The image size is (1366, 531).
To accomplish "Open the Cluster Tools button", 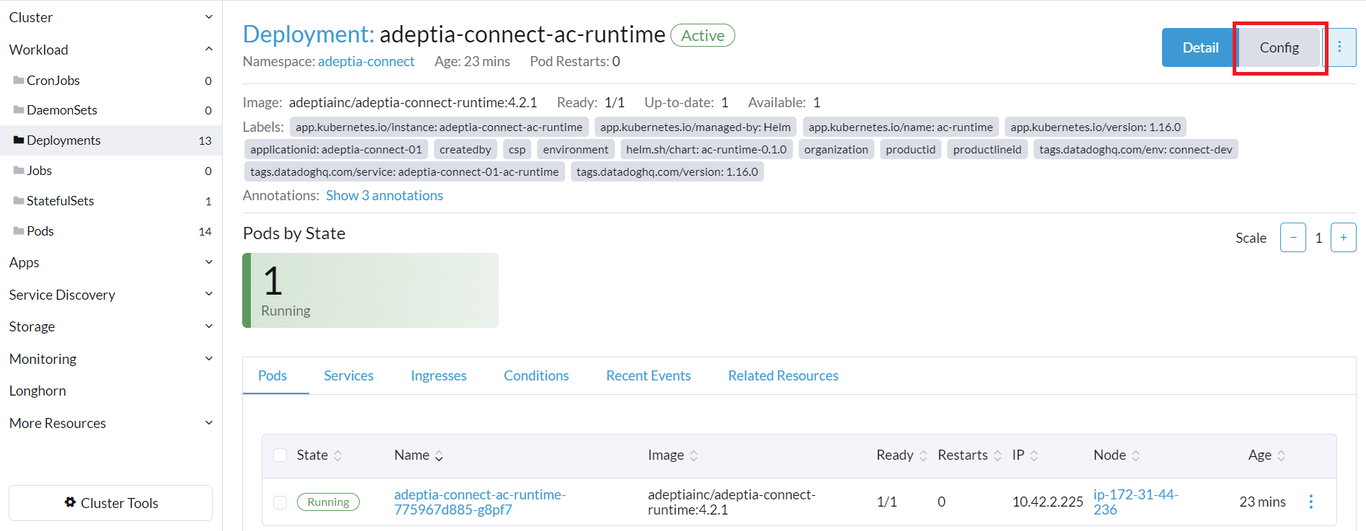I will (x=111, y=503).
